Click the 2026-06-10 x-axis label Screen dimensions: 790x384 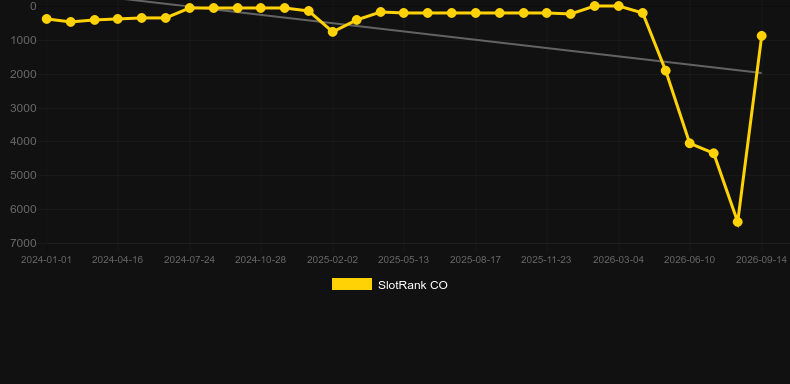(689, 260)
